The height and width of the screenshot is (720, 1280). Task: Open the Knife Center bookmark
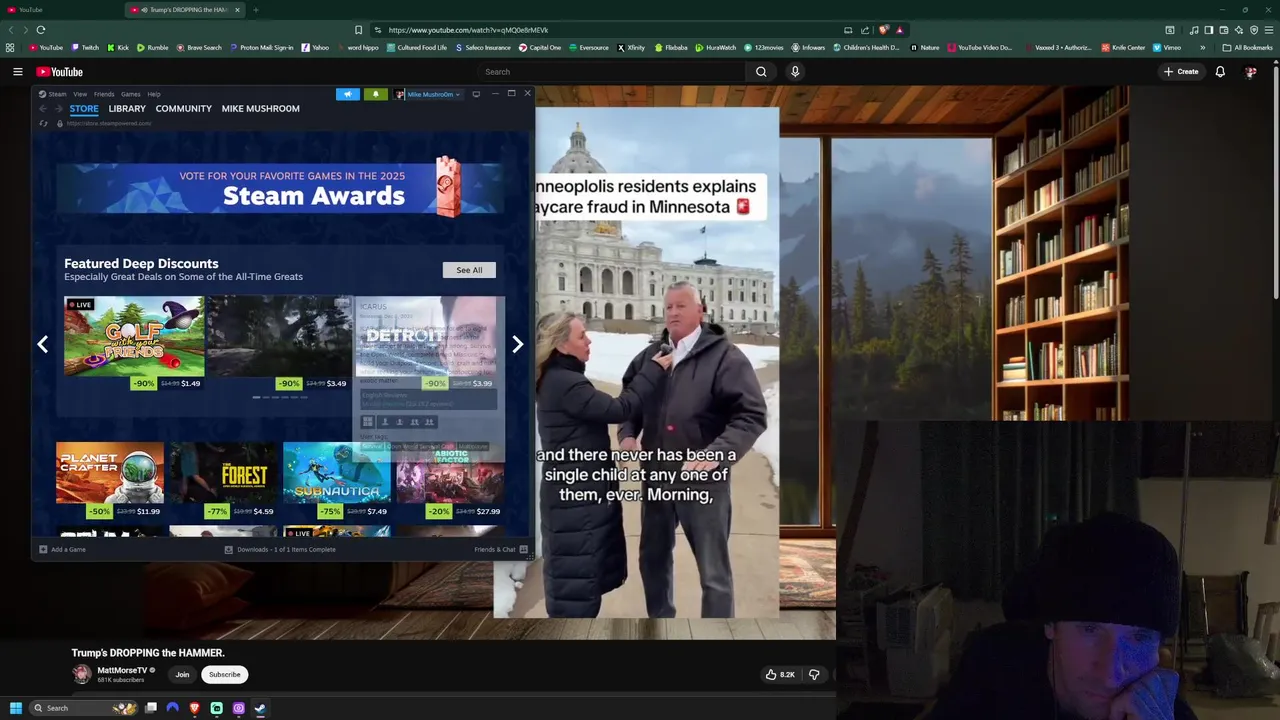click(1123, 47)
